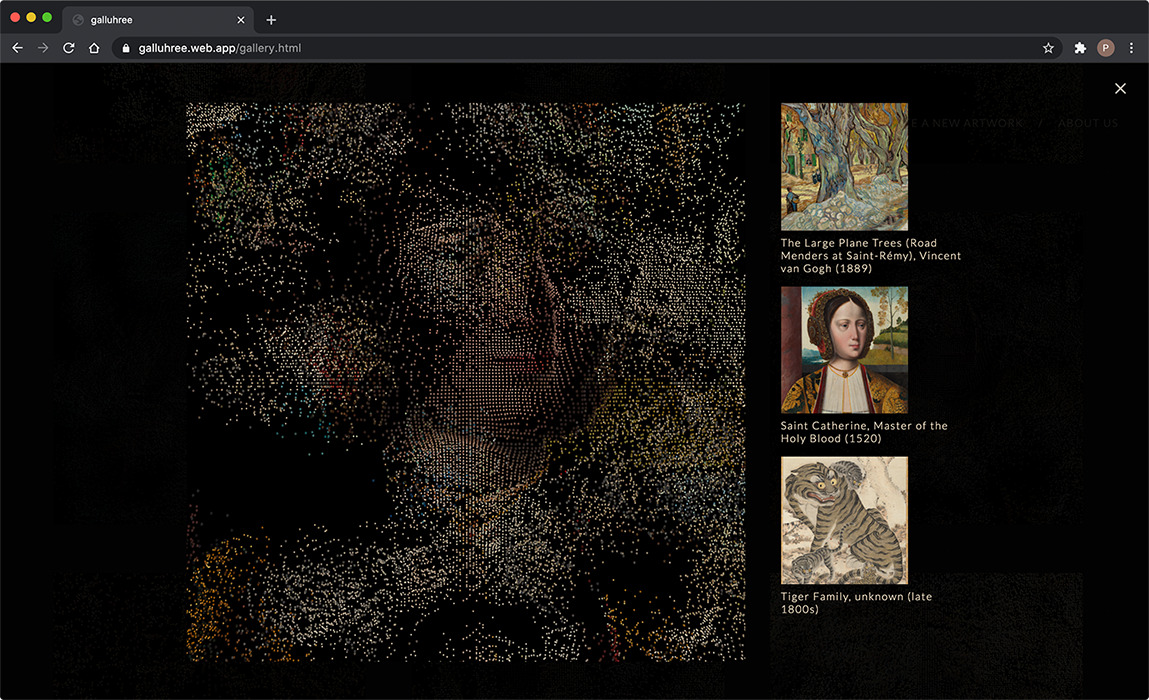
Task: Minimize window with yellow button
Action: coord(31,17)
